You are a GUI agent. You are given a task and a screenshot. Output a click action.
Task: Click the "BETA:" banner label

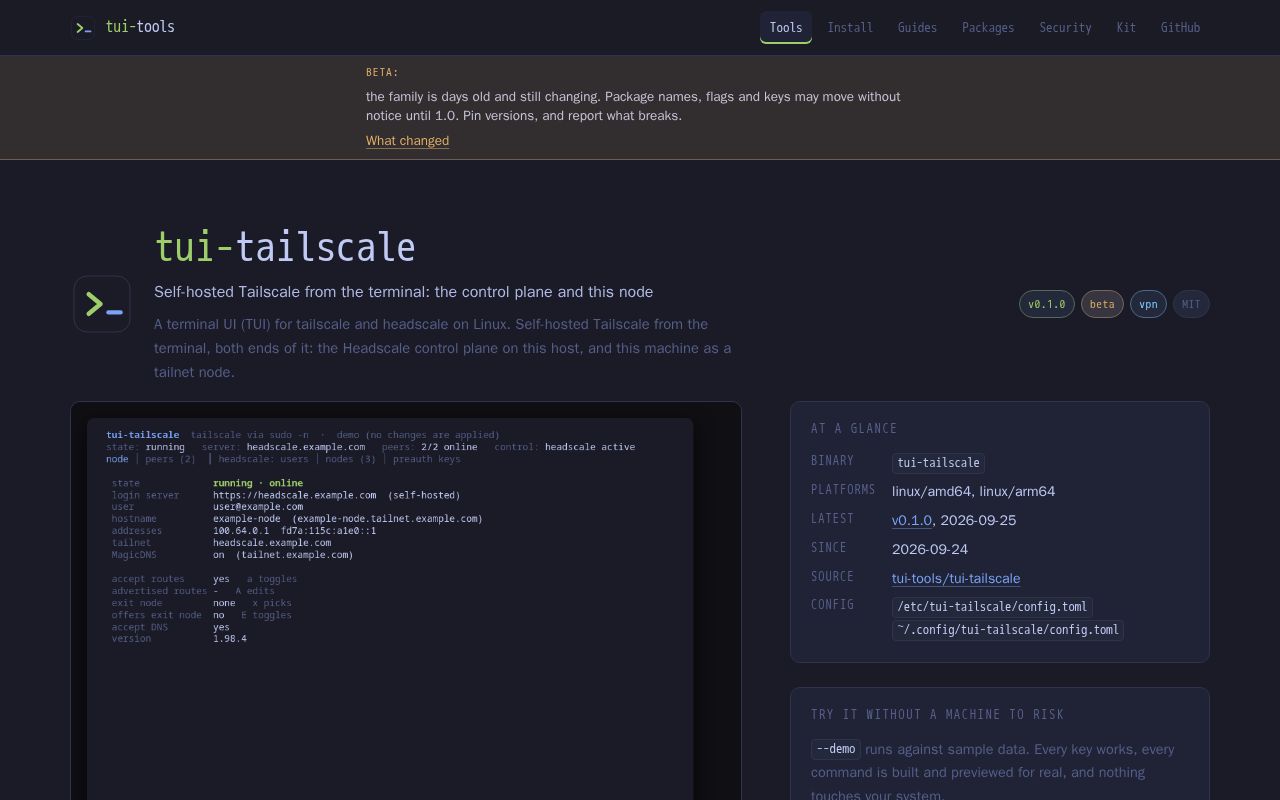tap(382, 72)
